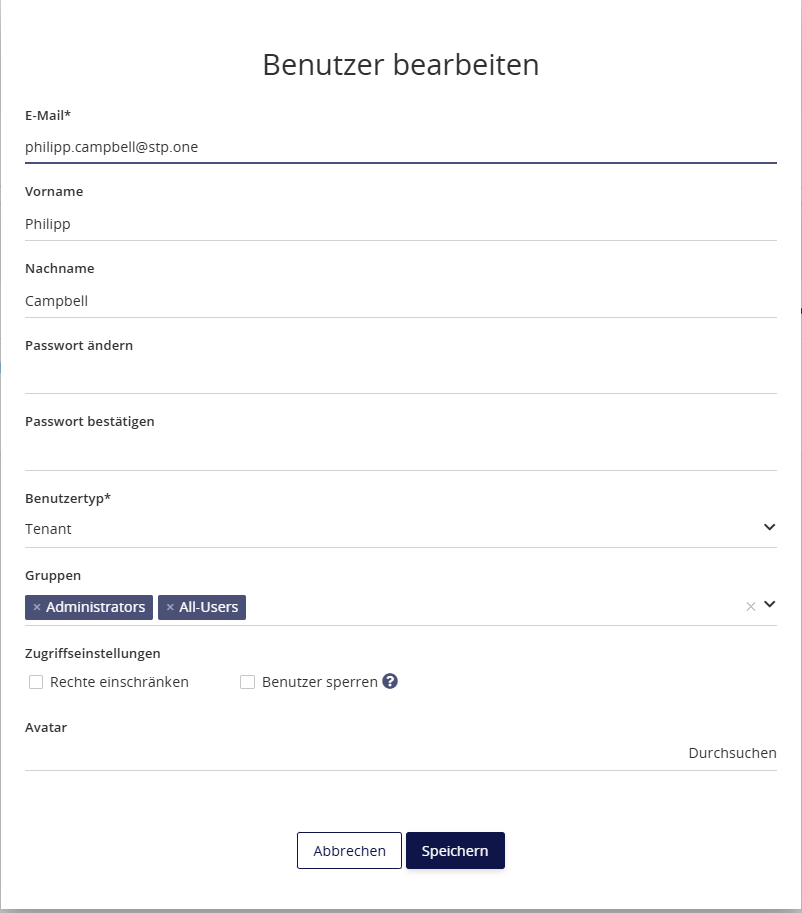Click the Administrators group chip label
802x913 pixels.
96,607
